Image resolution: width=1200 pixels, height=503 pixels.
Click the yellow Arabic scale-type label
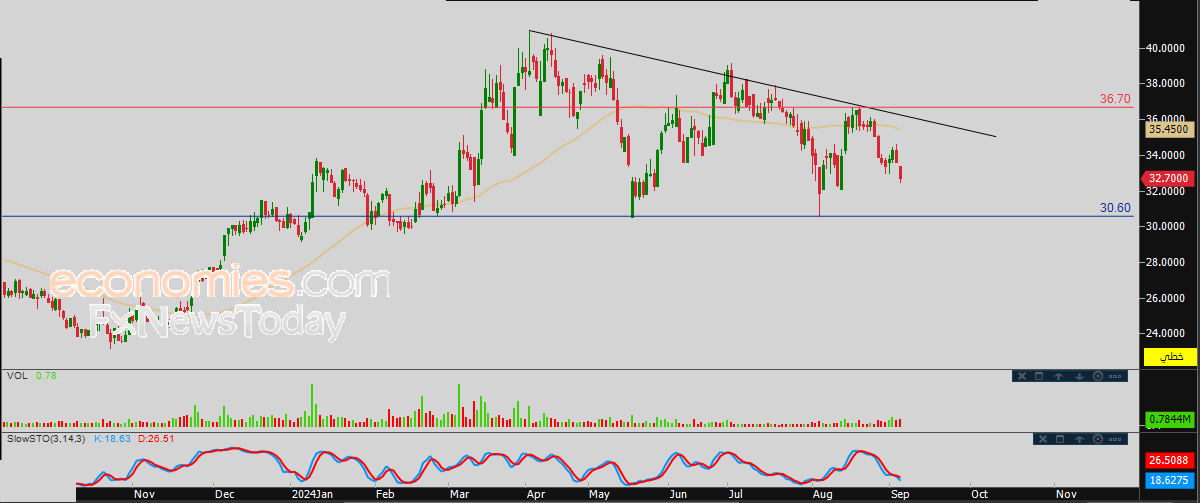(1169, 357)
